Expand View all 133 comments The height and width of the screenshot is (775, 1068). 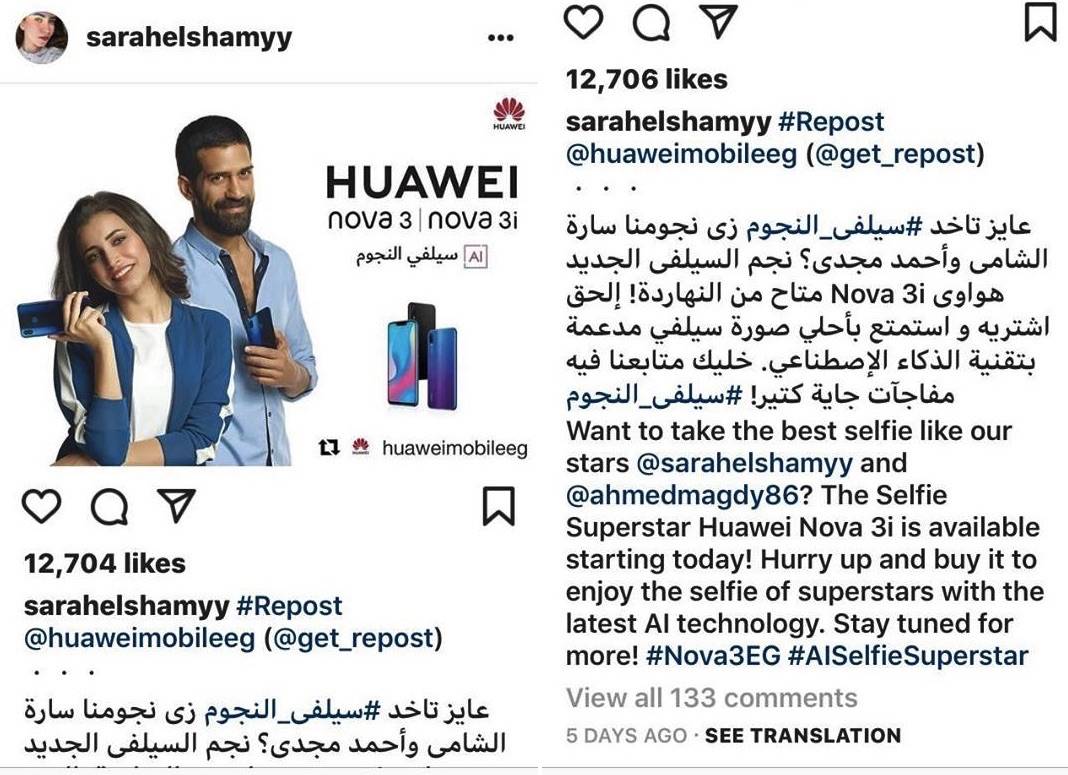[x=712, y=698]
